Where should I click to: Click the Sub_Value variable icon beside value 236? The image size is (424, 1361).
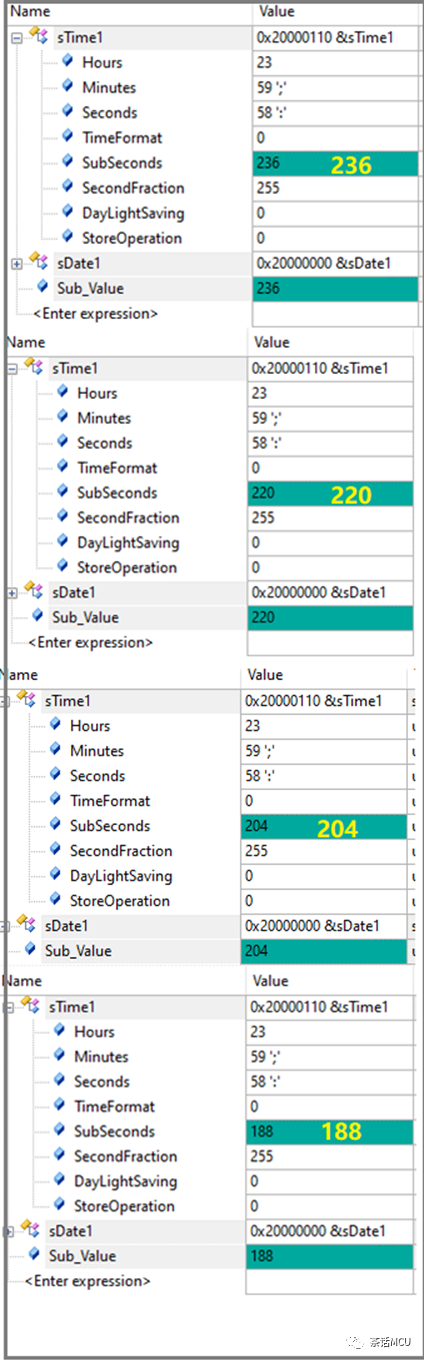[41, 288]
